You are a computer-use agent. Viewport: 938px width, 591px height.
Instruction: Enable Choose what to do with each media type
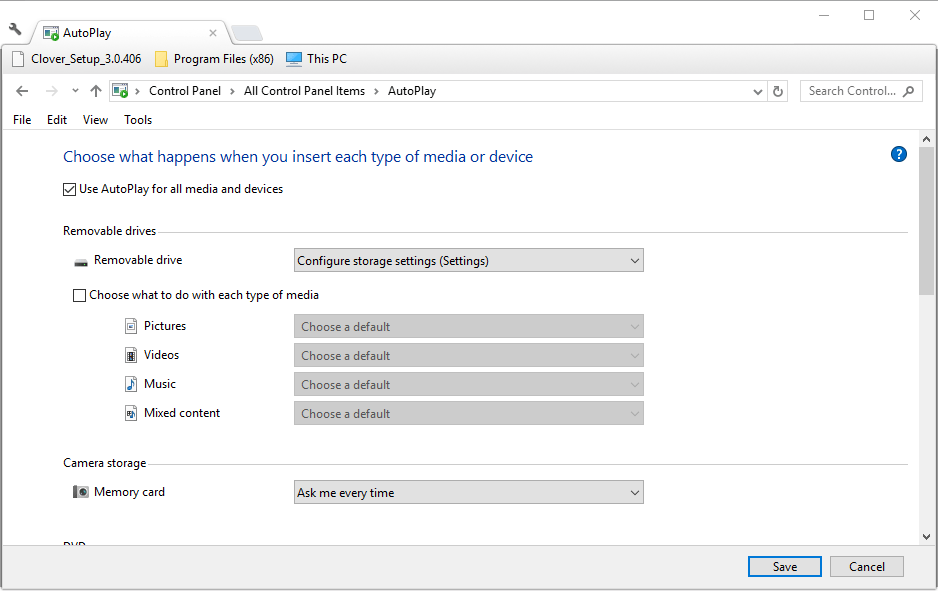80,296
